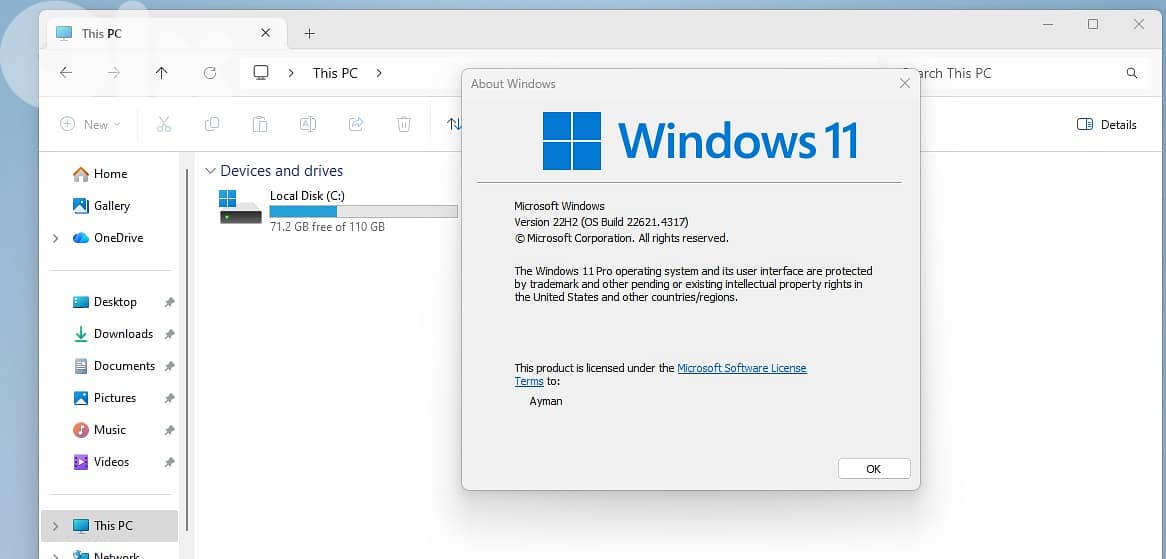Click the Cut scissors icon in toolbar
Screen dimensions: 1166x559
point(164,124)
